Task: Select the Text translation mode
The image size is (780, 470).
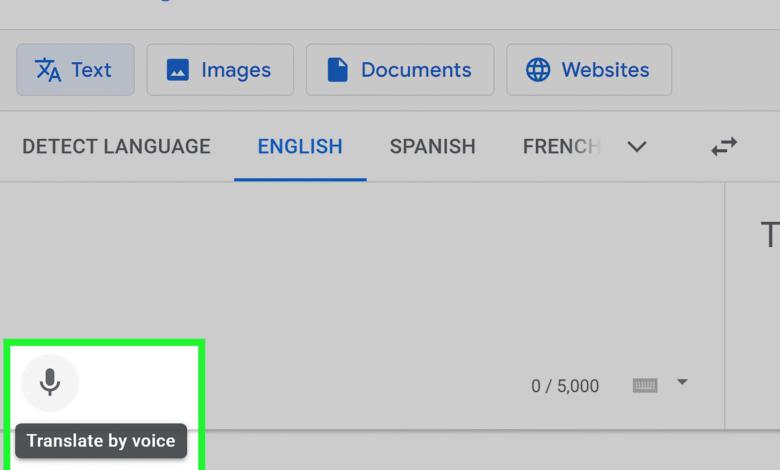Action: point(76,70)
